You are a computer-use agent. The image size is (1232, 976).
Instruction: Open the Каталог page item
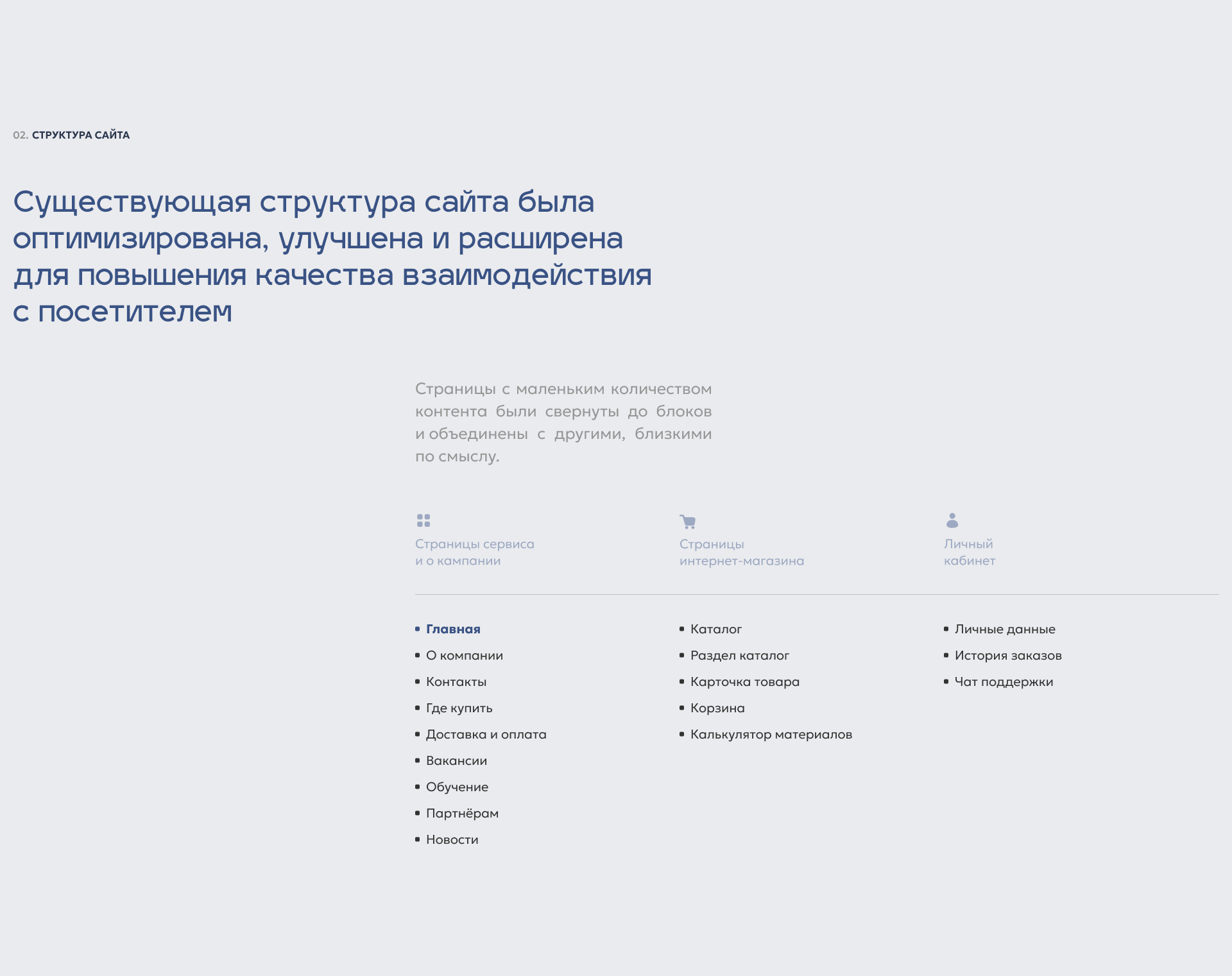coord(715,629)
